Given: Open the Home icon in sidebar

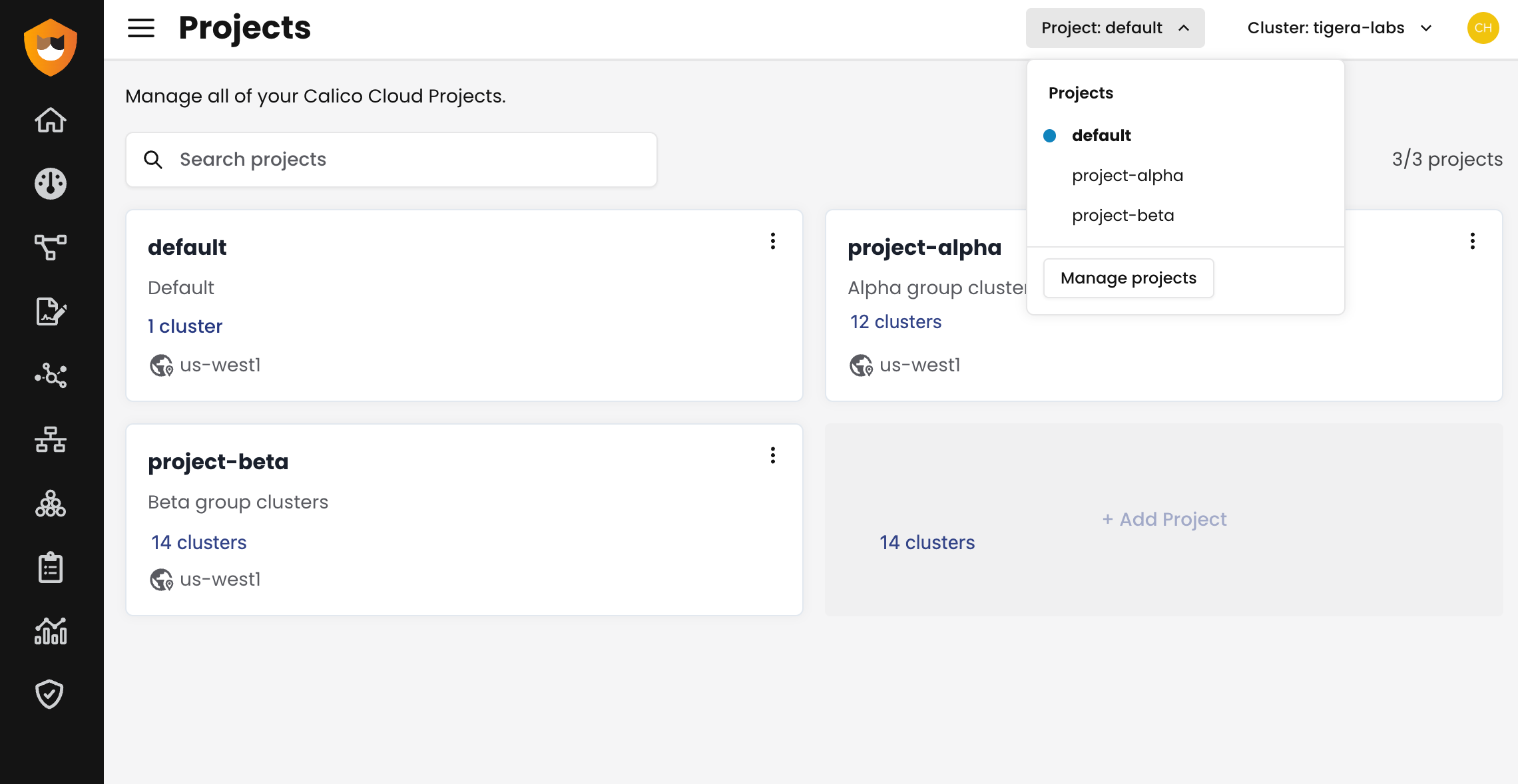Looking at the screenshot, I should click(51, 120).
